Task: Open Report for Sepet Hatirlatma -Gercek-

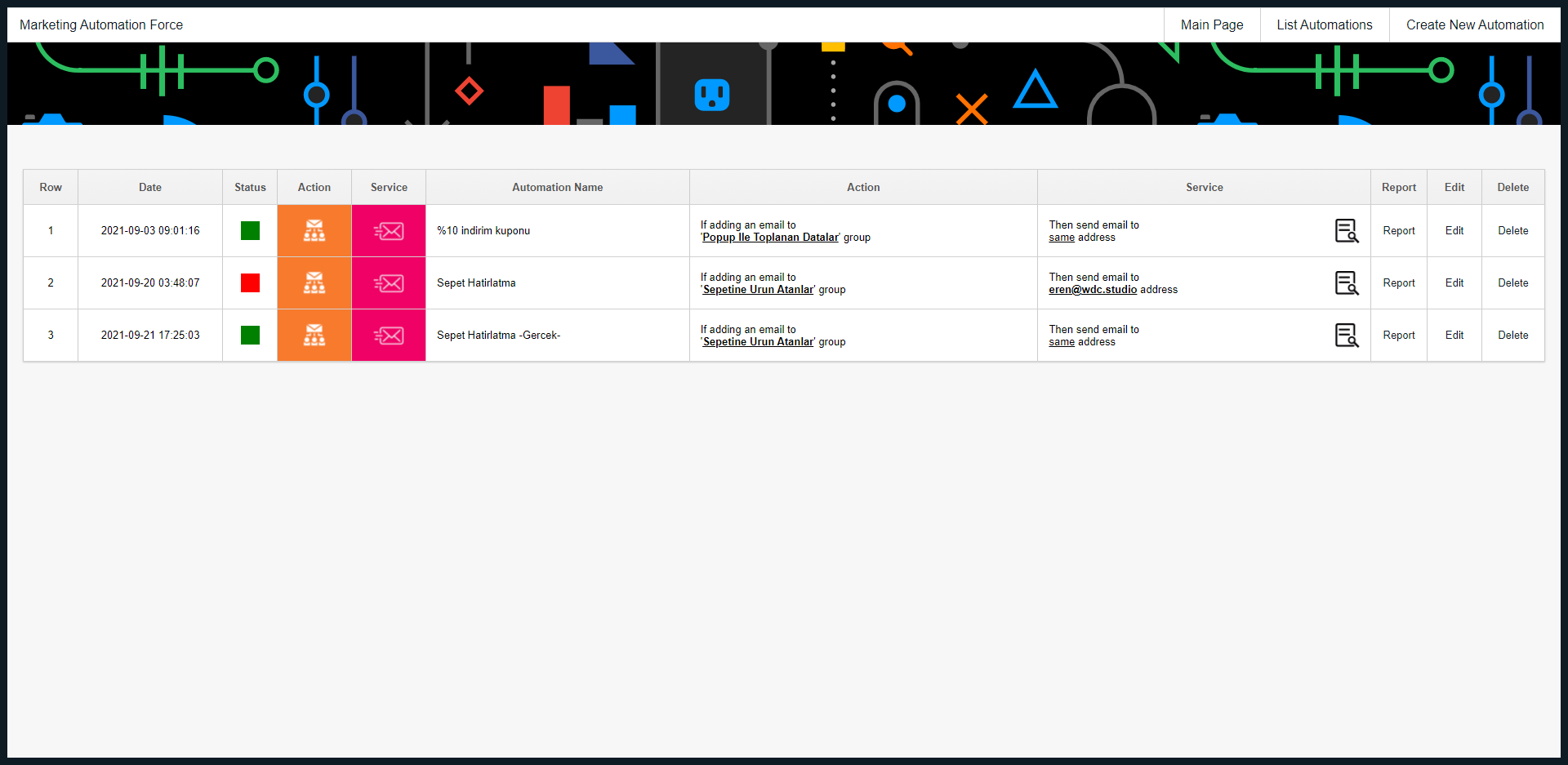Action: (1399, 336)
